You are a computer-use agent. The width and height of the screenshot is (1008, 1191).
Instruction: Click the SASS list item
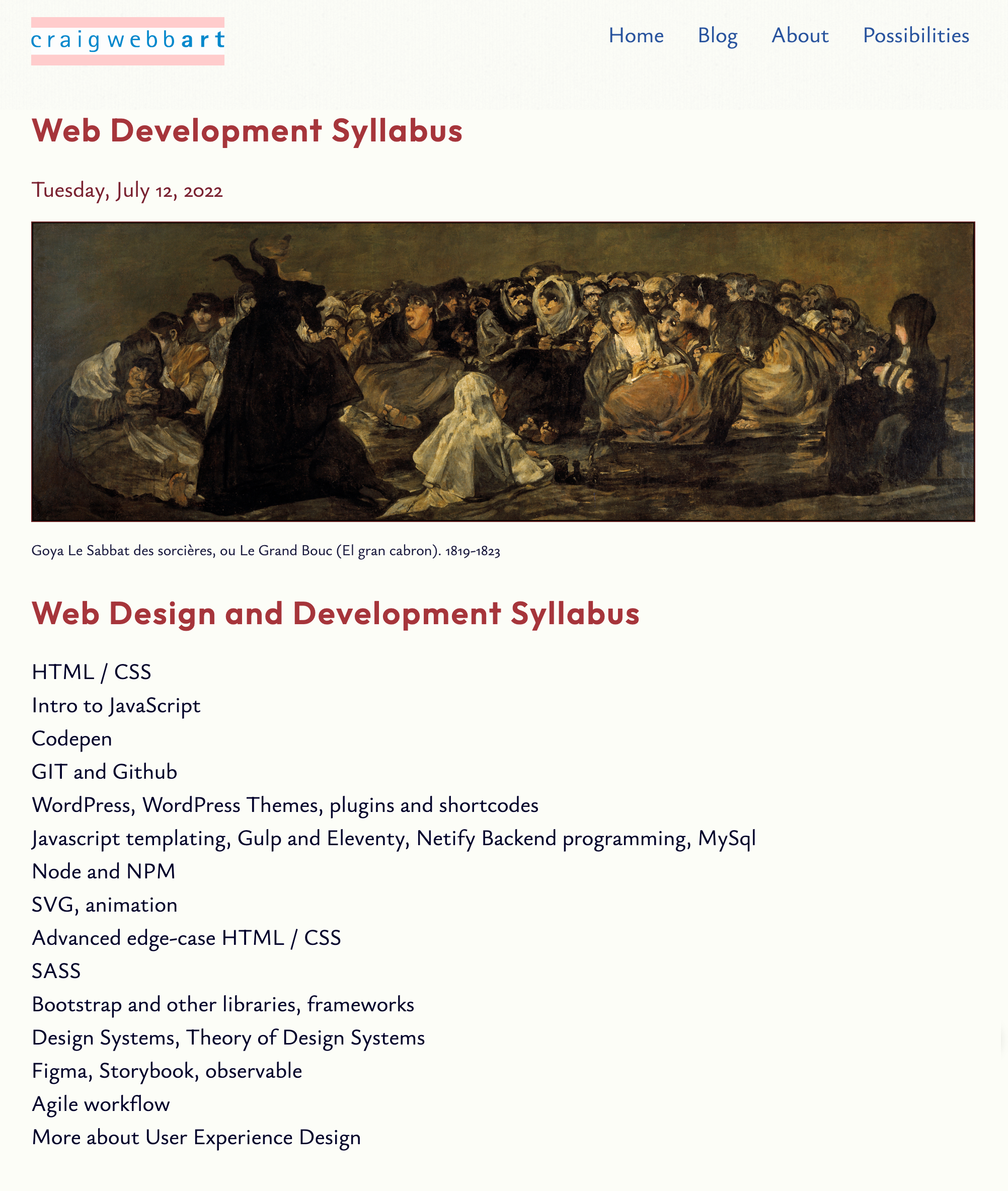56,972
